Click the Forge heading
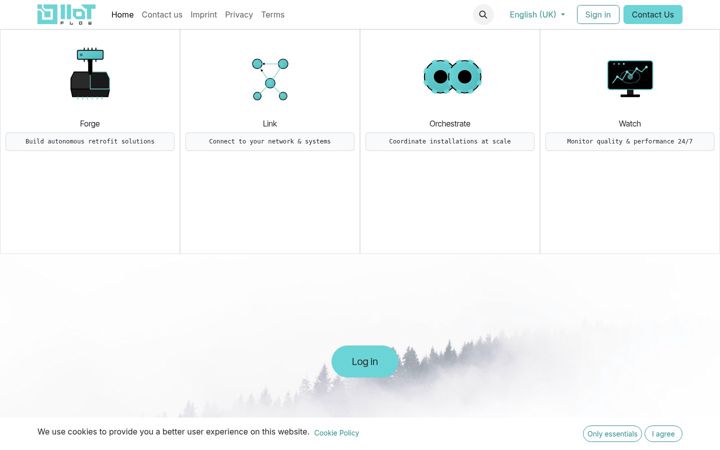Viewport: 720px width, 450px height. (x=90, y=124)
